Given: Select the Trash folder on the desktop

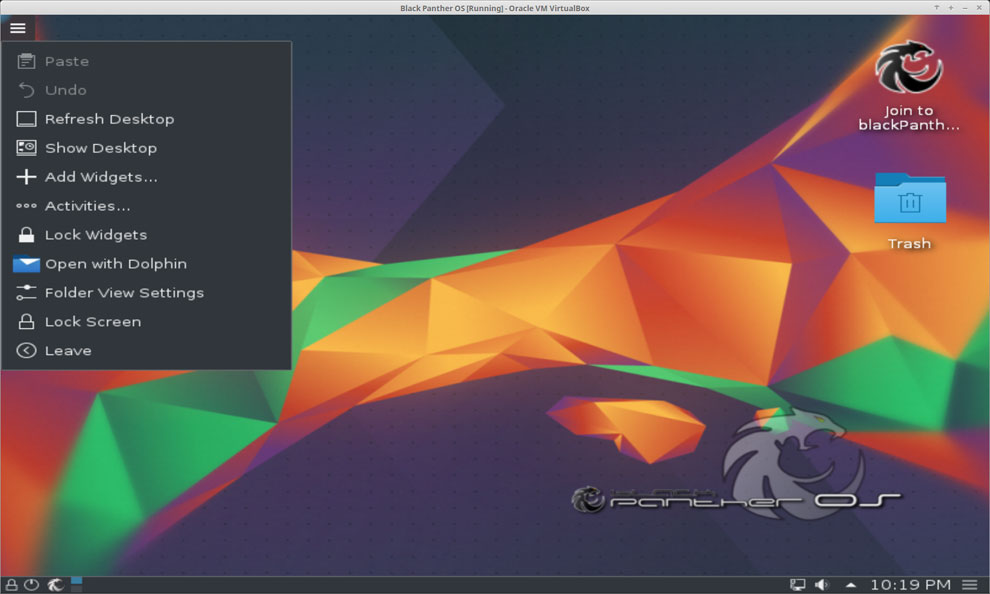Looking at the screenshot, I should pyautogui.click(x=909, y=211).
